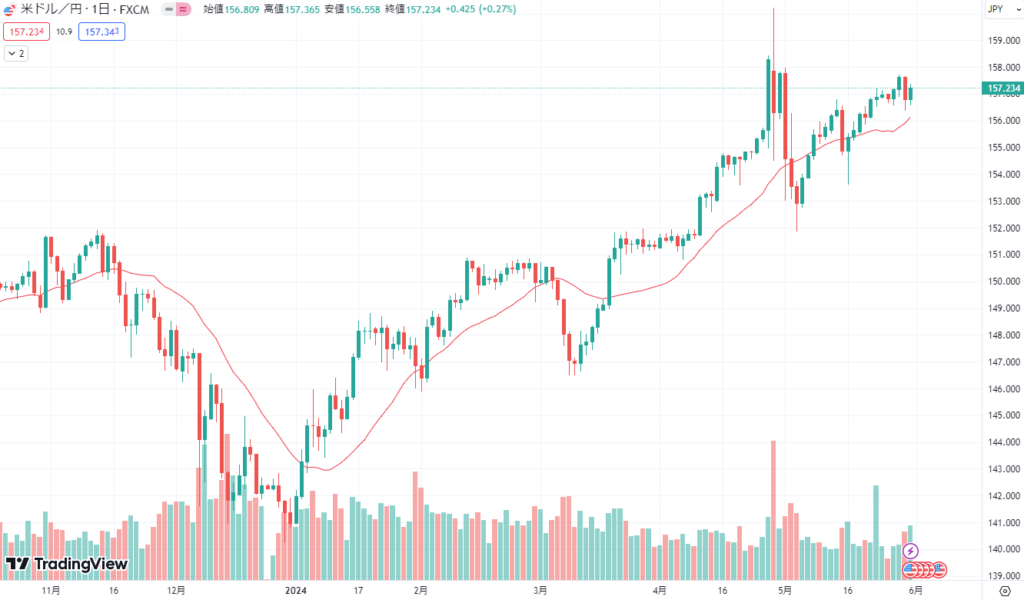Click the 12月 label on the time axis
Image resolution: width=1024 pixels, height=600 pixels.
[x=176, y=590]
